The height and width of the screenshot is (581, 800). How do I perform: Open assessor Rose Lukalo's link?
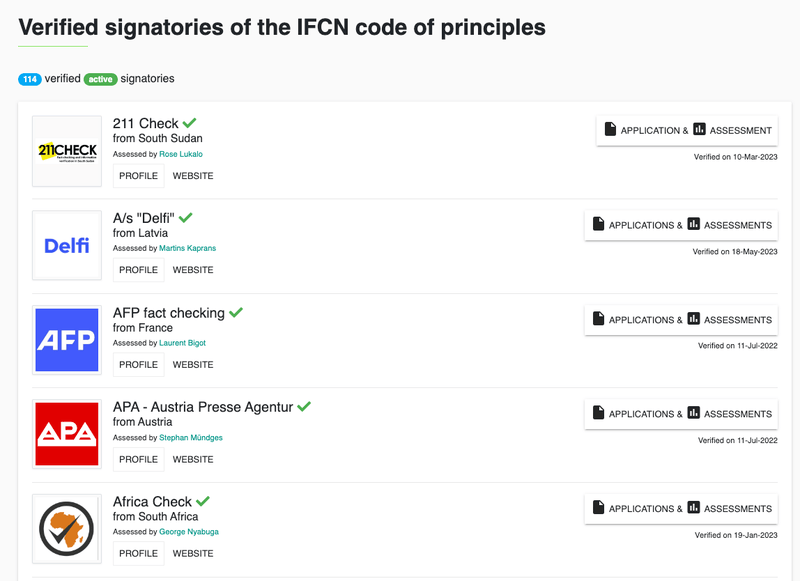[181, 154]
